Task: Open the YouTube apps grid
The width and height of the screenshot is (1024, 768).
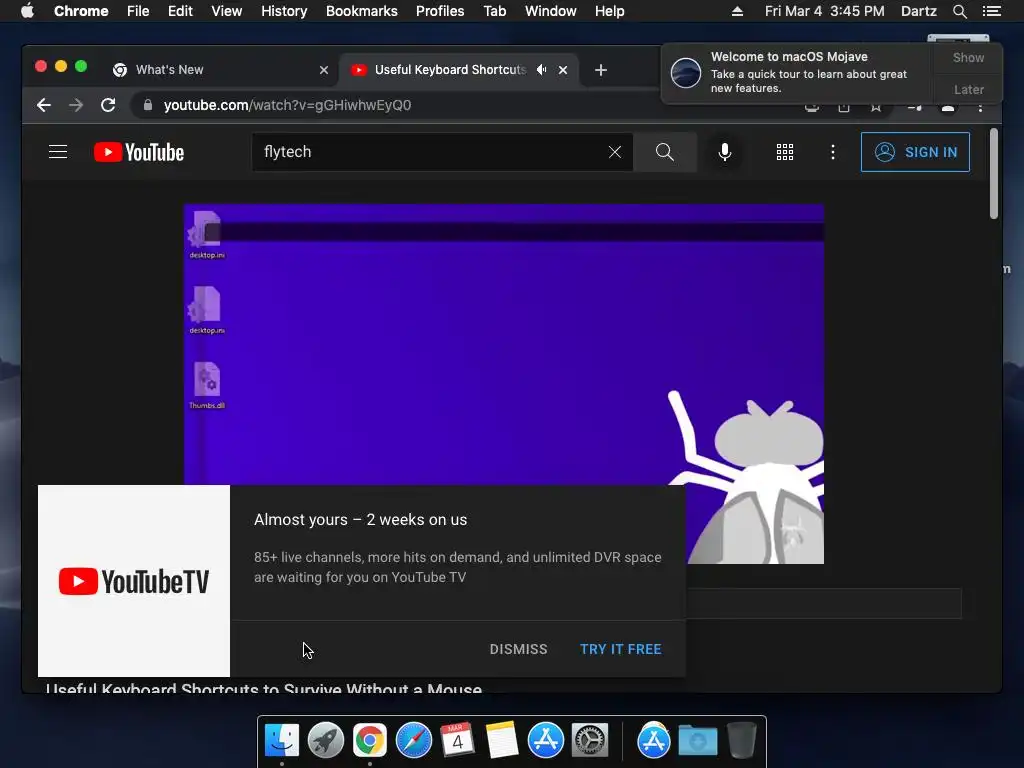Action: pyautogui.click(x=784, y=152)
